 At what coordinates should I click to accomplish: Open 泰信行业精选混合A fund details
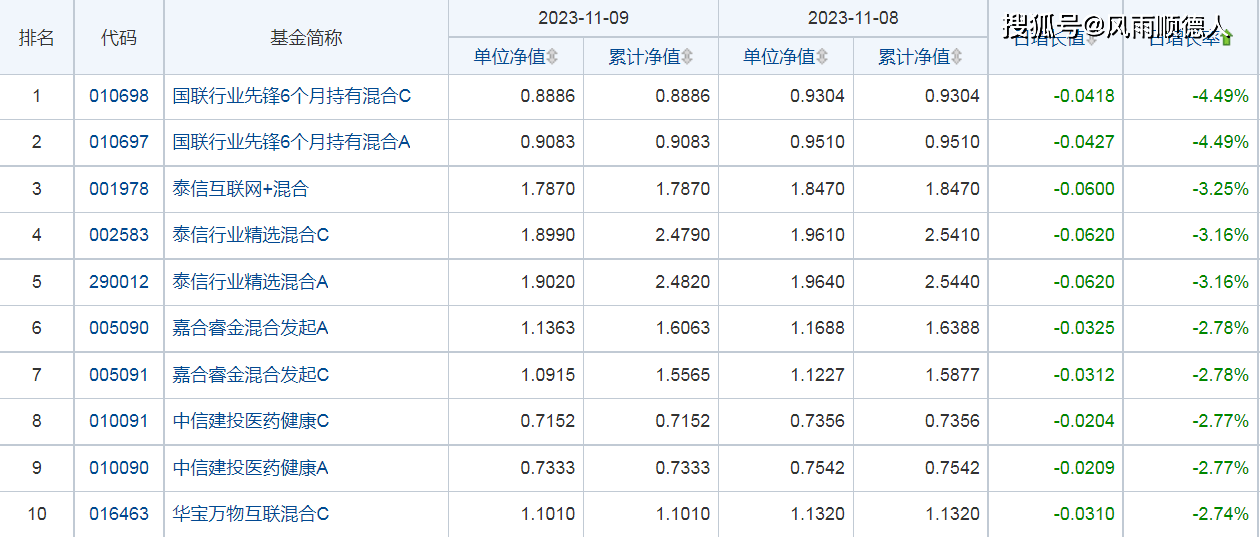[250, 282]
